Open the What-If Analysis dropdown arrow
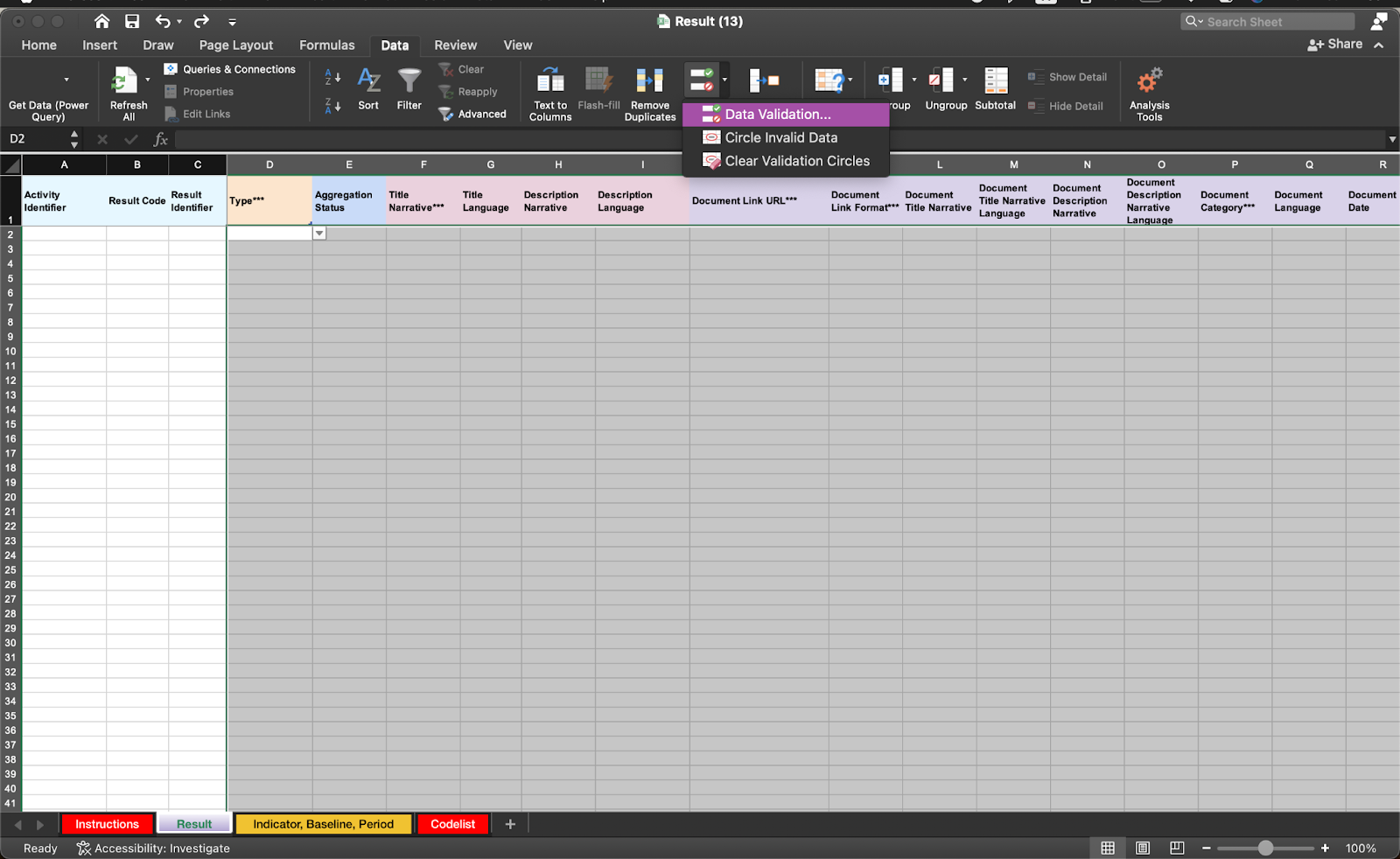 [x=851, y=80]
